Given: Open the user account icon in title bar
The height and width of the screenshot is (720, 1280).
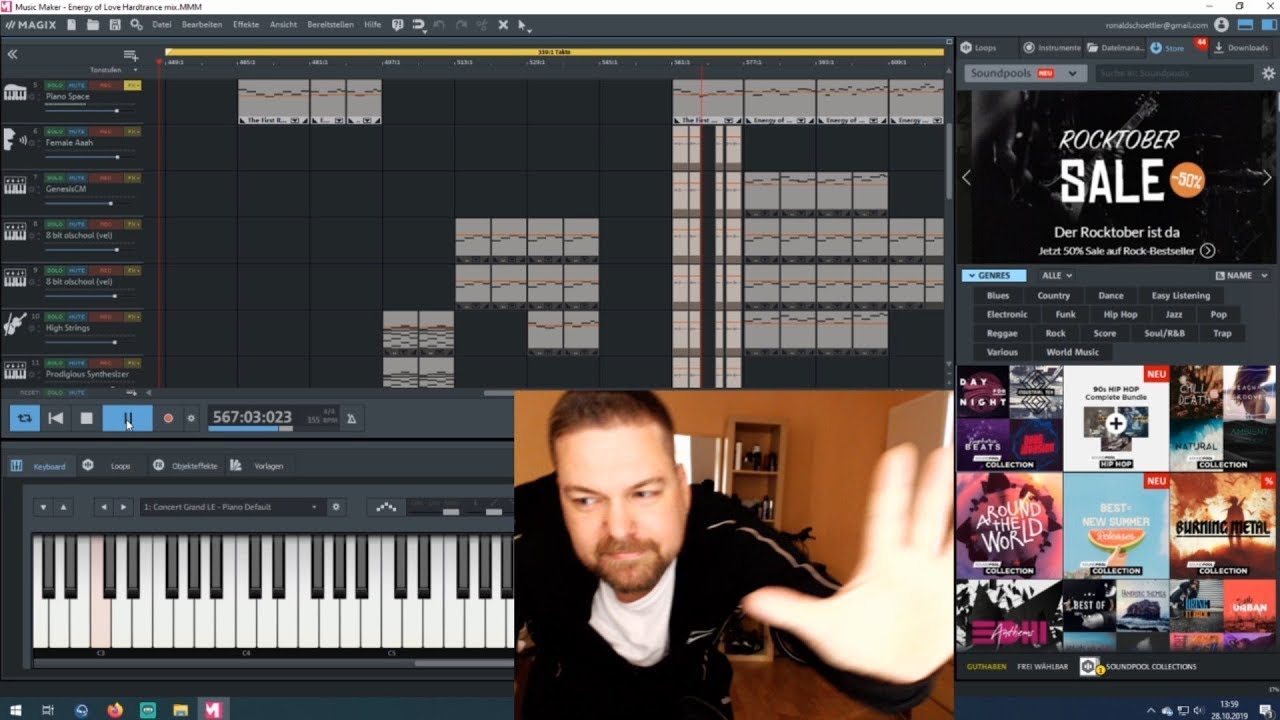Looking at the screenshot, I should click(x=1221, y=24).
